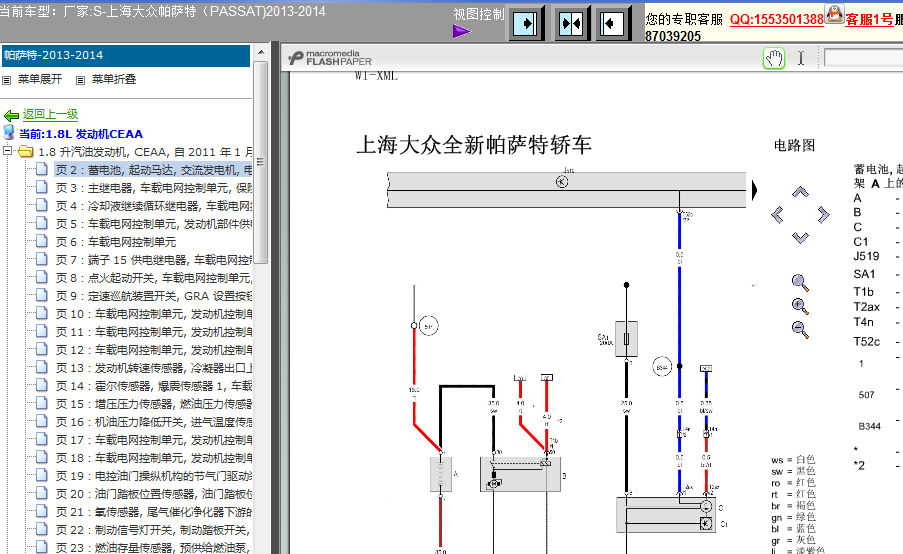Open 页 16 : 机油压力降低开关 page
This screenshot has height=554, width=903.
click(153, 422)
